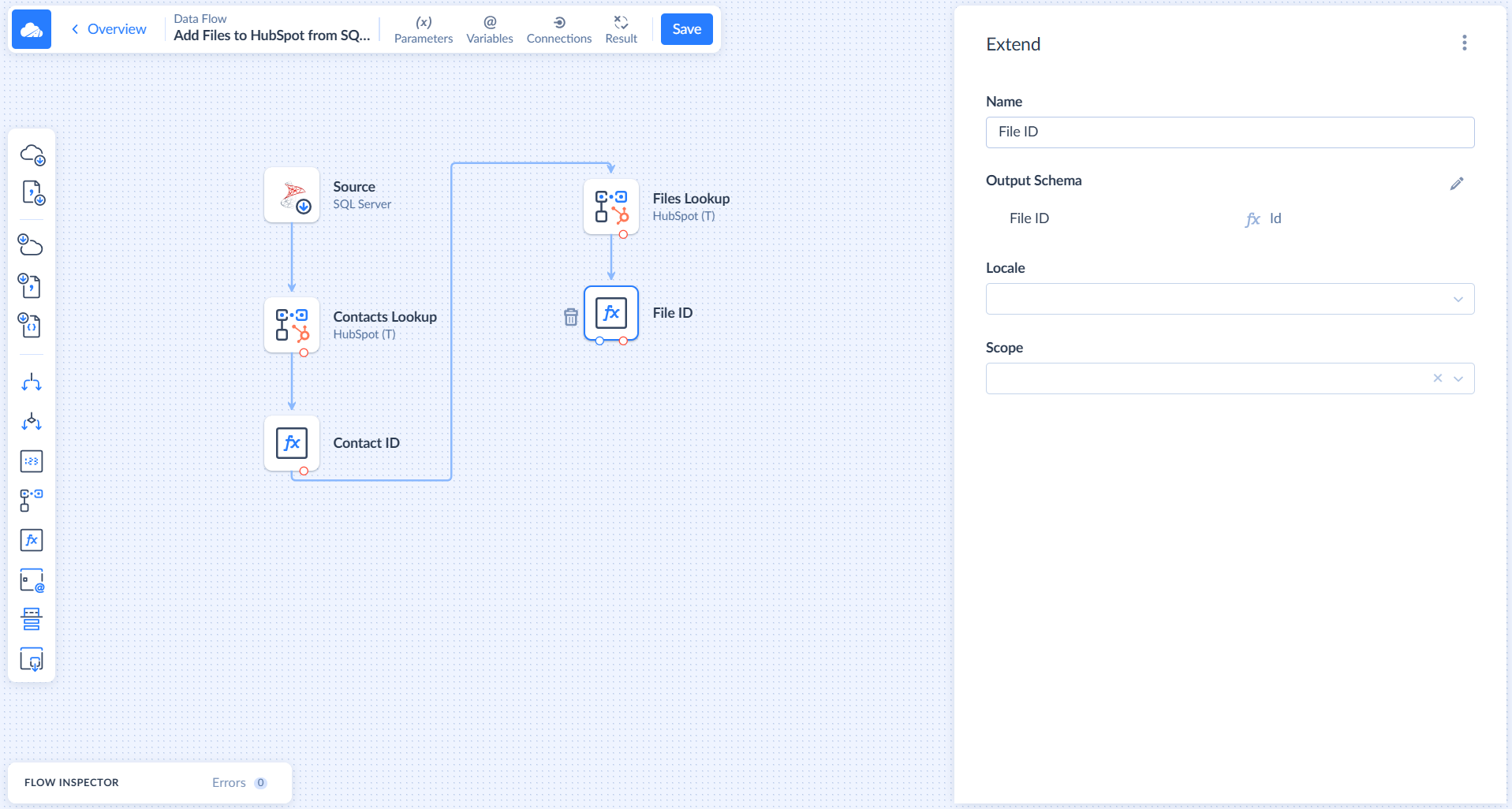
Task: Expand the Scope dropdown arrow
Action: (1458, 379)
